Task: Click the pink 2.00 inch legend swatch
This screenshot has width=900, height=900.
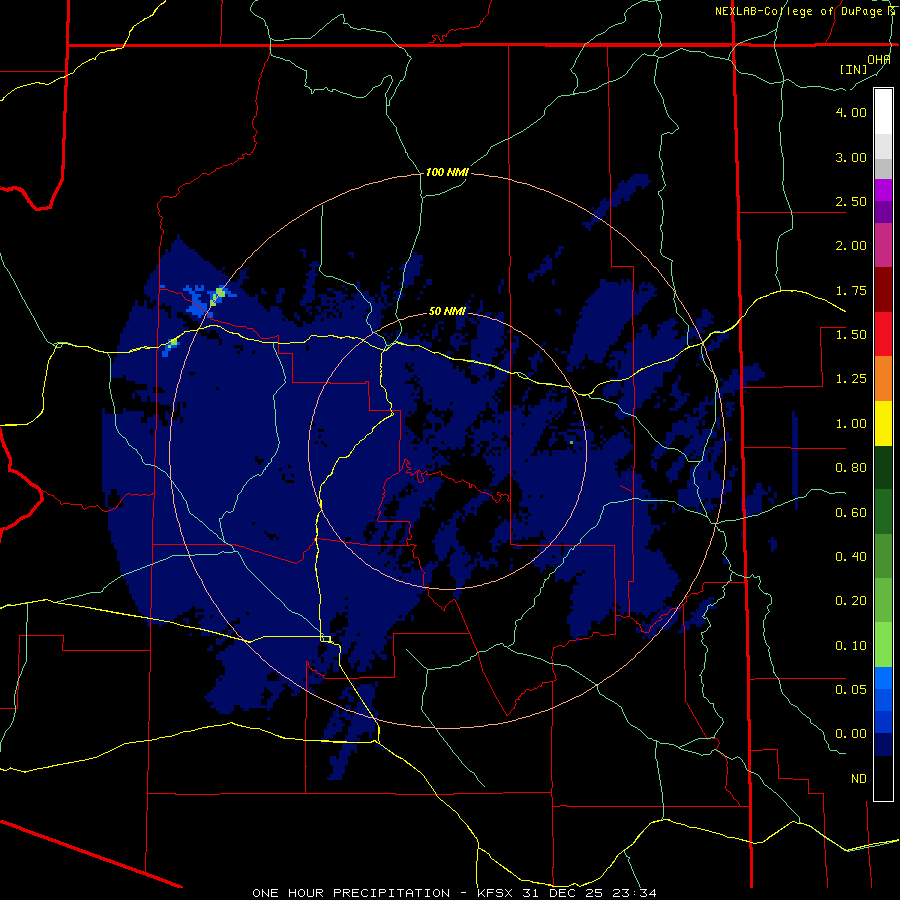Action: (883, 245)
